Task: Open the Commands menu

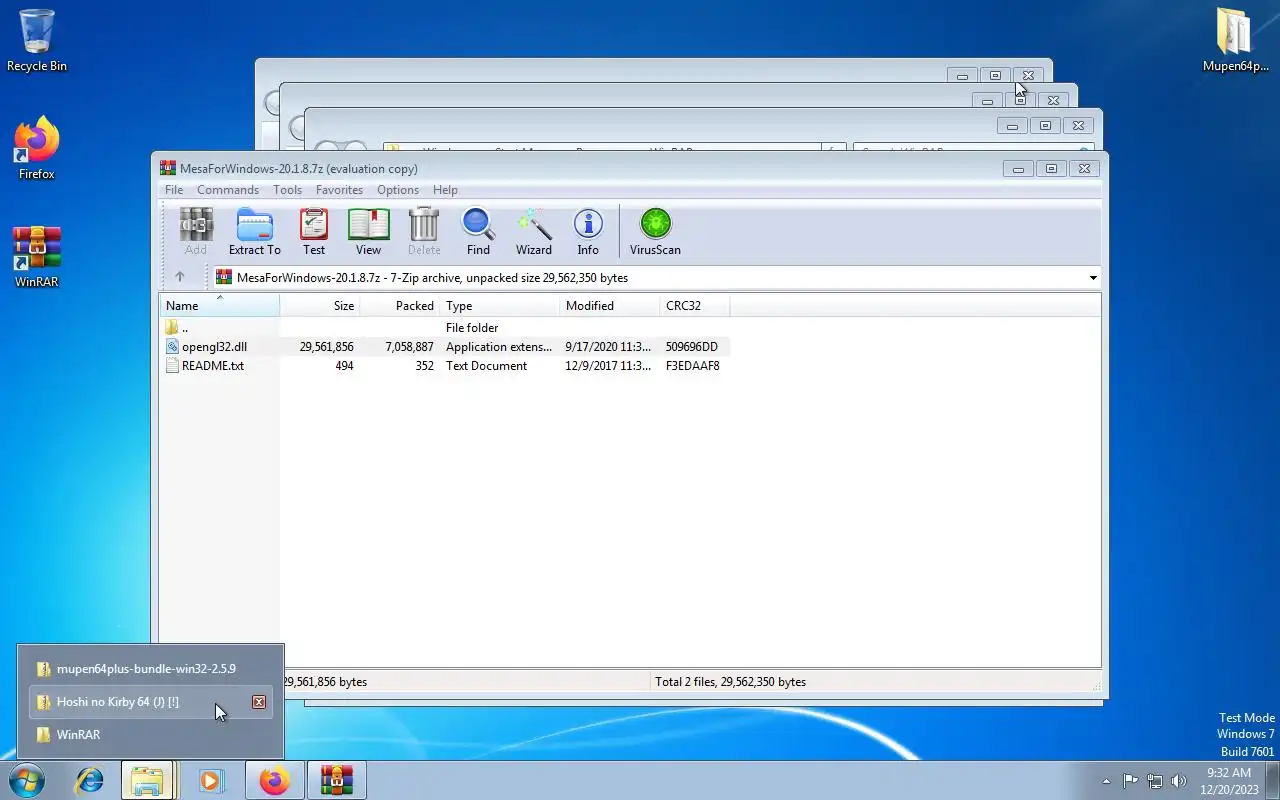Action: click(228, 190)
